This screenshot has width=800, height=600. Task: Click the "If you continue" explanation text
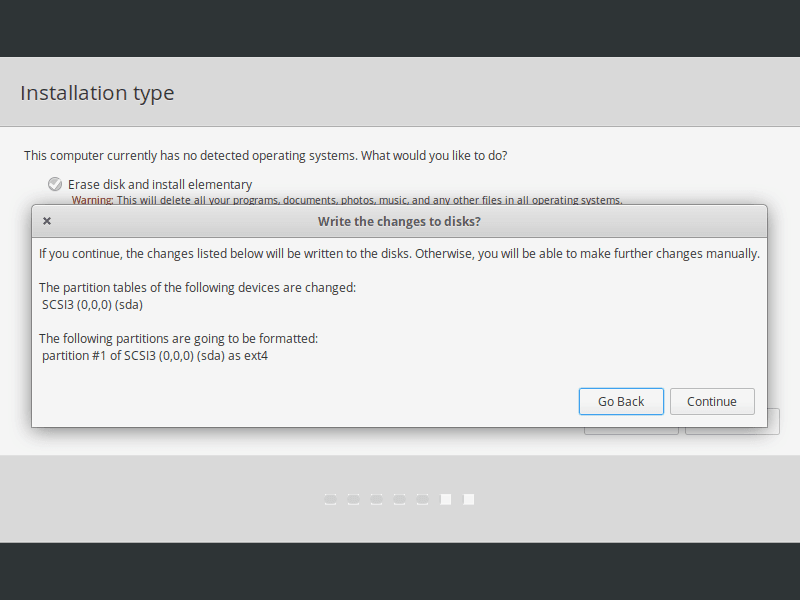399,253
